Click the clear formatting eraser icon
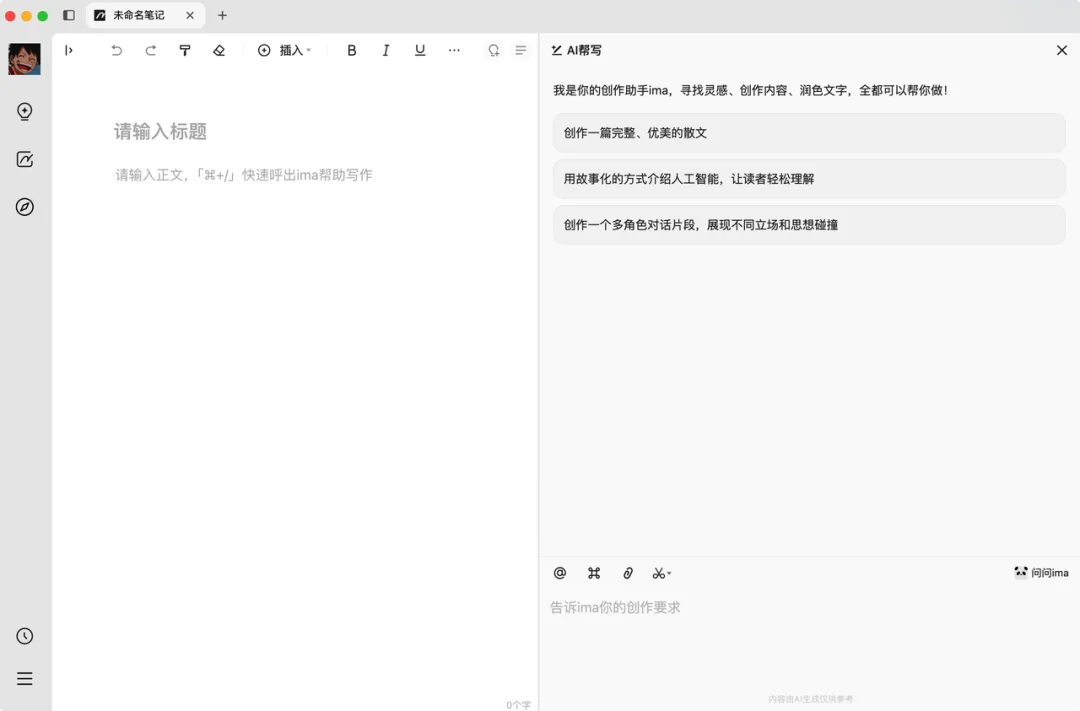 click(x=219, y=50)
